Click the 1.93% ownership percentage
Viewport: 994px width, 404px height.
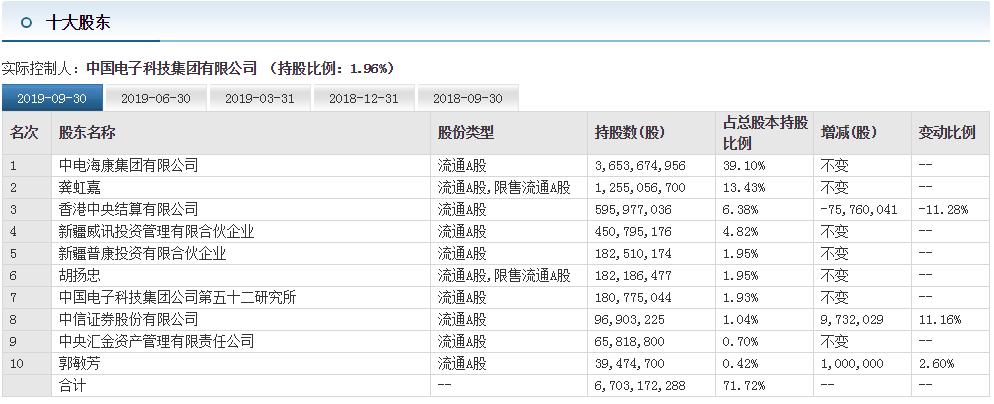[740, 297]
